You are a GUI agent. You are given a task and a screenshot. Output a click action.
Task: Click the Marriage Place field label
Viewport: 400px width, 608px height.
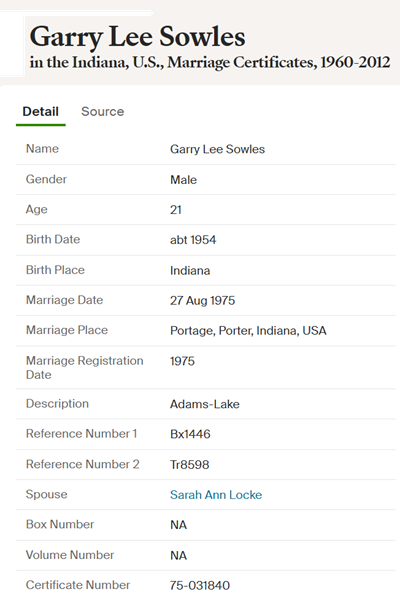(x=67, y=330)
